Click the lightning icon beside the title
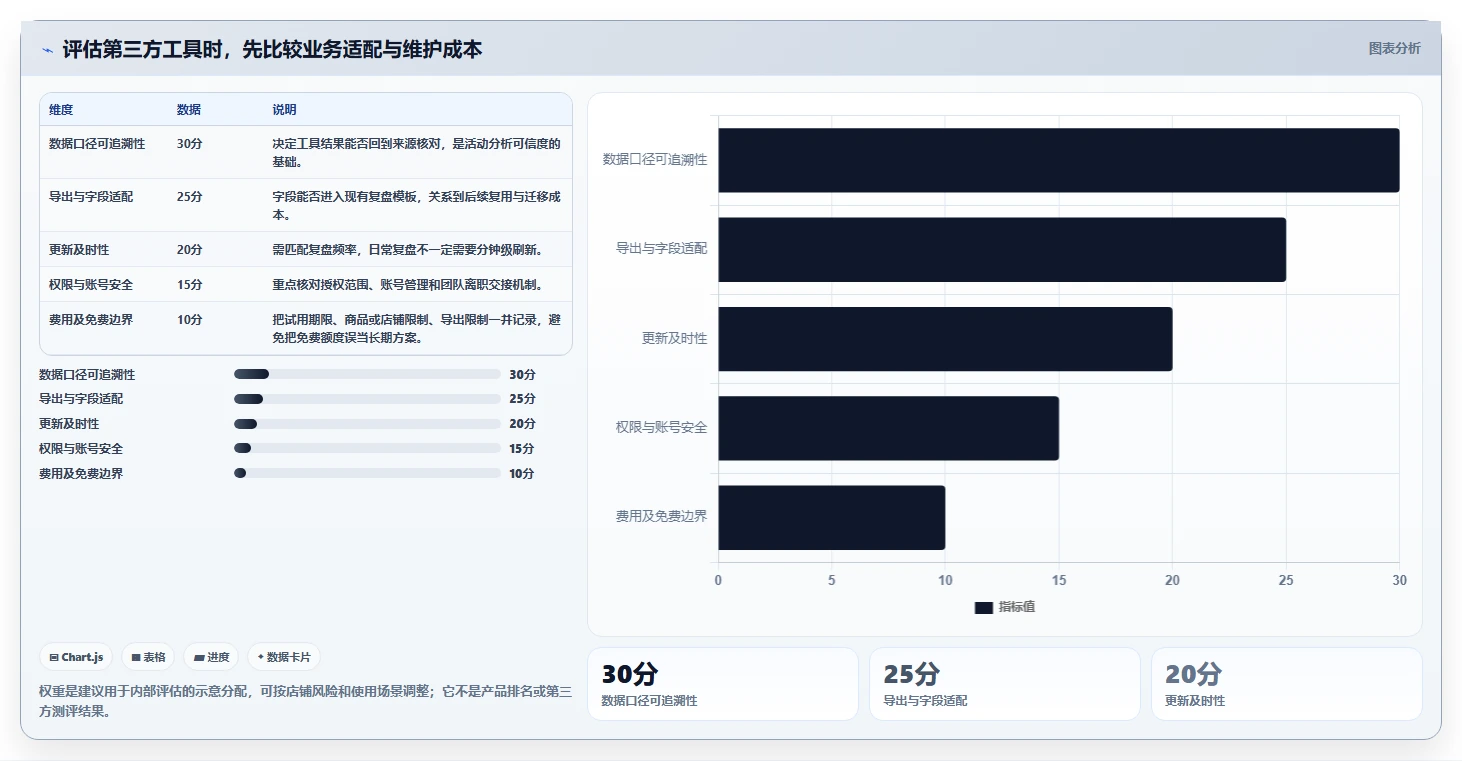This screenshot has width=1462, height=761. point(47,50)
